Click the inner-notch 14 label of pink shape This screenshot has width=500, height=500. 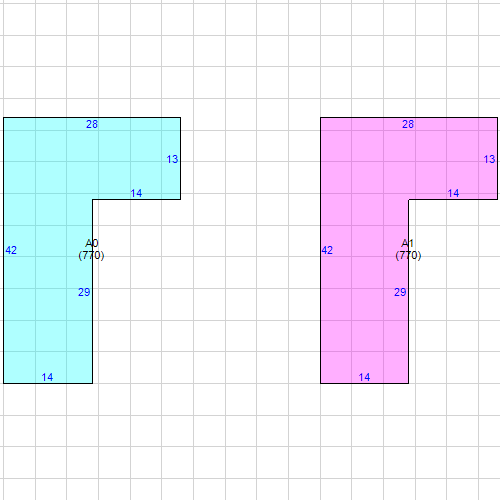pyautogui.click(x=453, y=193)
